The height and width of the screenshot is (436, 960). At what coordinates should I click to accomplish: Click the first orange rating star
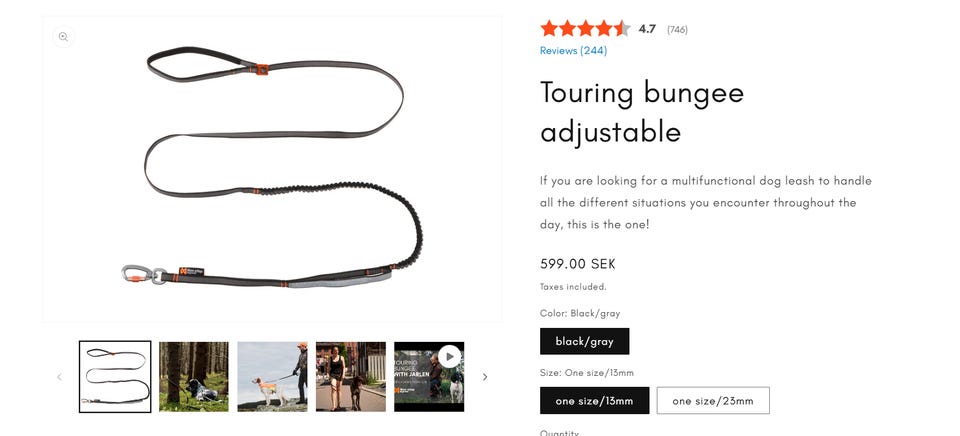point(549,29)
